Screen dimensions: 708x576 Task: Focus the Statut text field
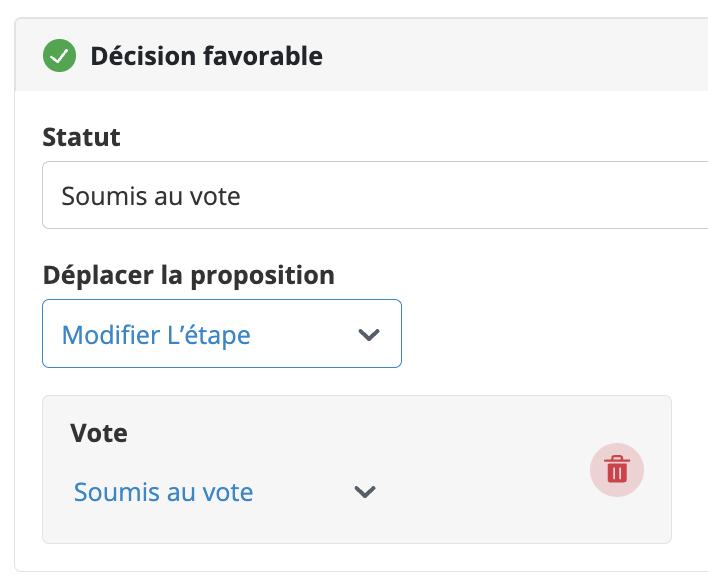[x=375, y=195]
